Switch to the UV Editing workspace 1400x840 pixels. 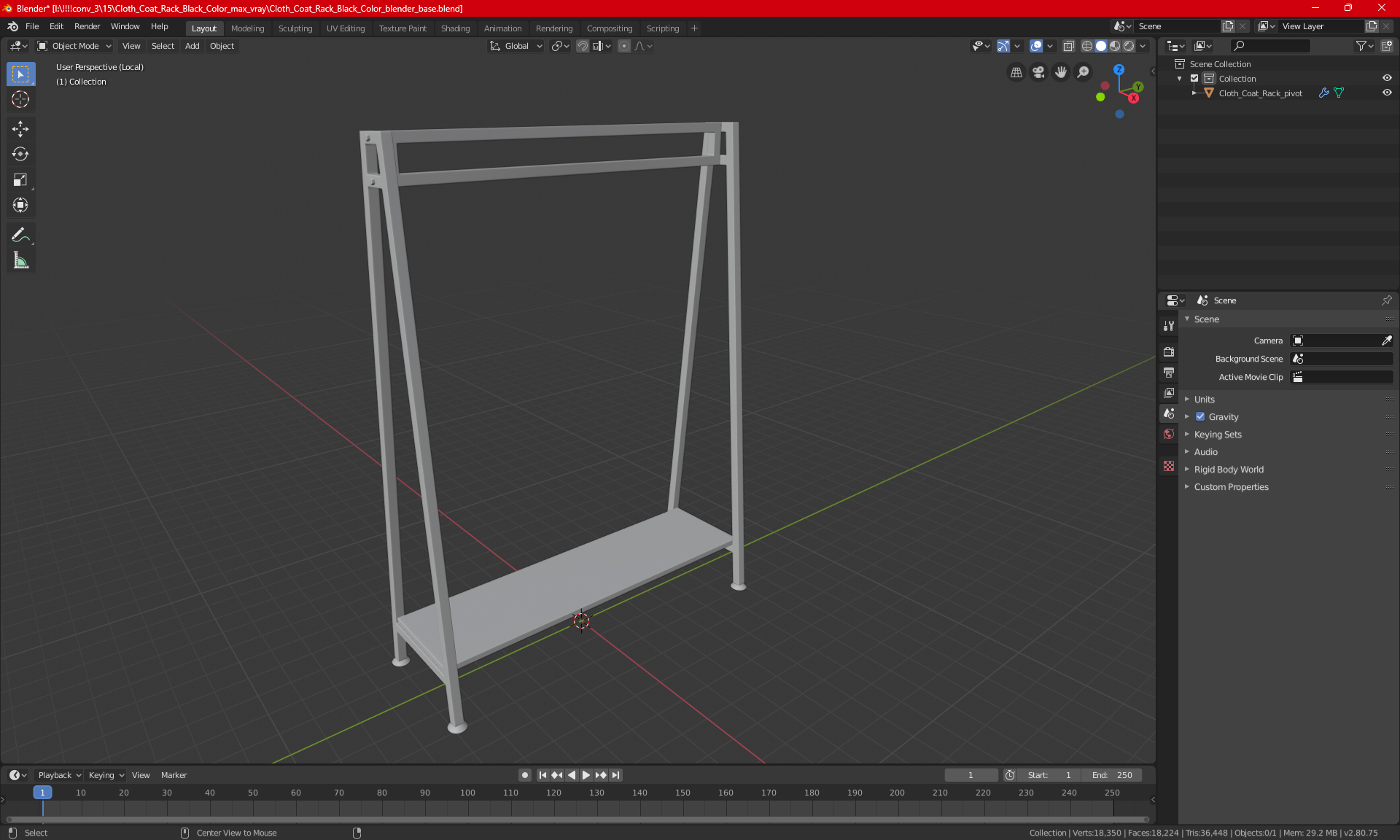[346, 28]
